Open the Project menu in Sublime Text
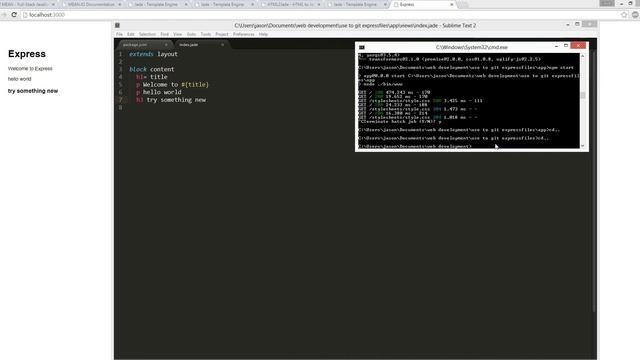The image size is (640, 360). coord(222,34)
